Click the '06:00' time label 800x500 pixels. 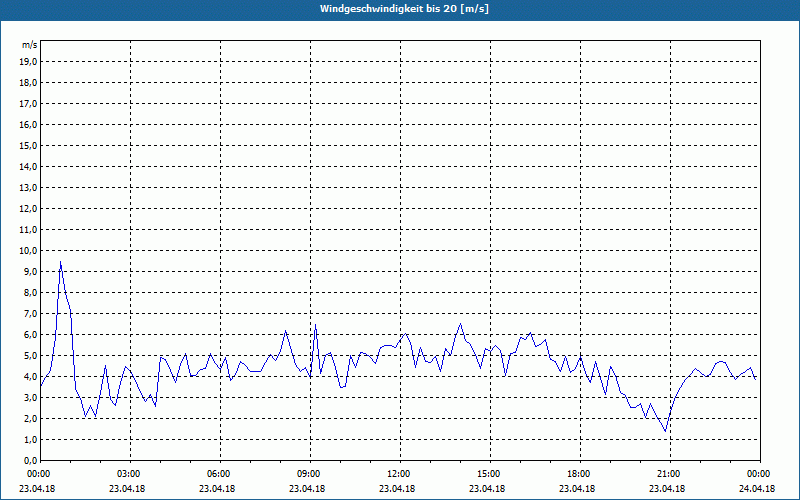(220, 474)
